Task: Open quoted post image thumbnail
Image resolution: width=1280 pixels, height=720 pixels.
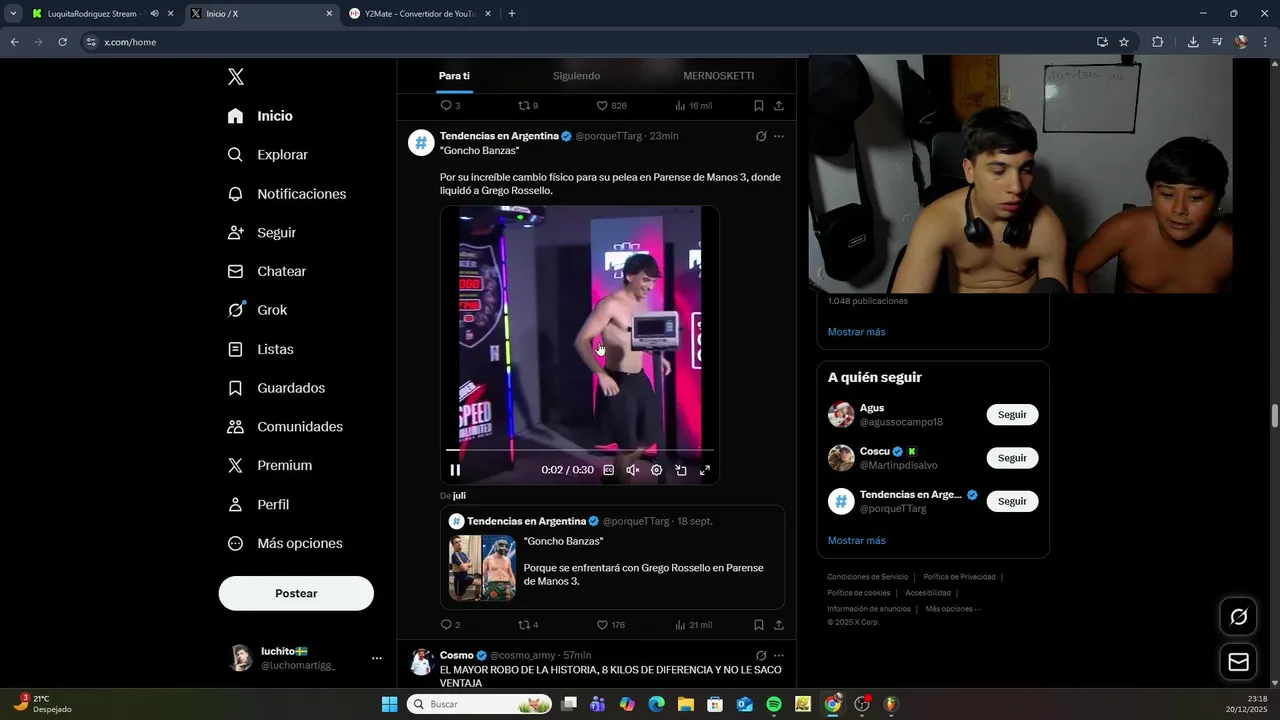Action: pyautogui.click(x=482, y=568)
